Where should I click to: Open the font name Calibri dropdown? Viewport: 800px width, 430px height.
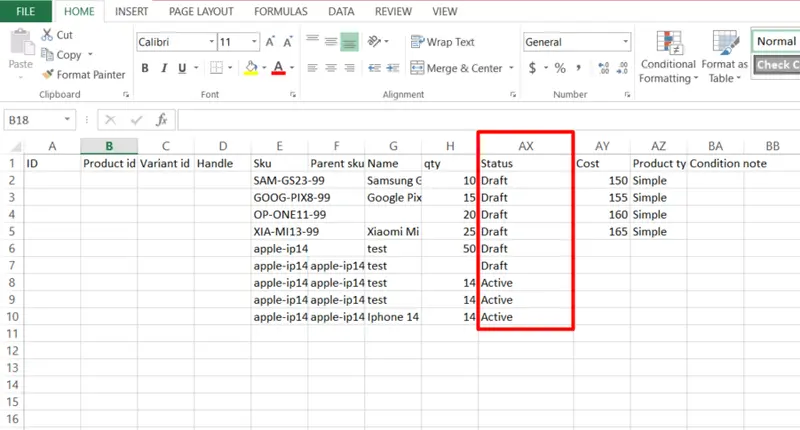pyautogui.click(x=211, y=42)
